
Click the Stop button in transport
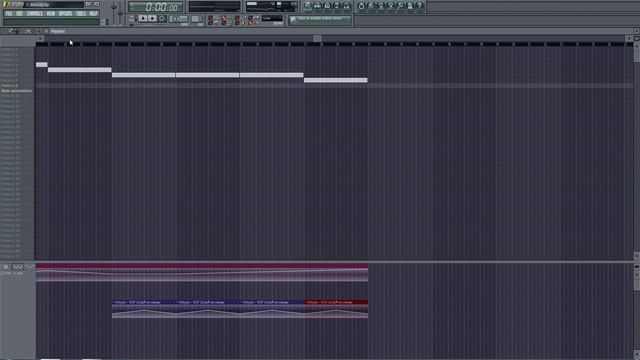coord(152,18)
